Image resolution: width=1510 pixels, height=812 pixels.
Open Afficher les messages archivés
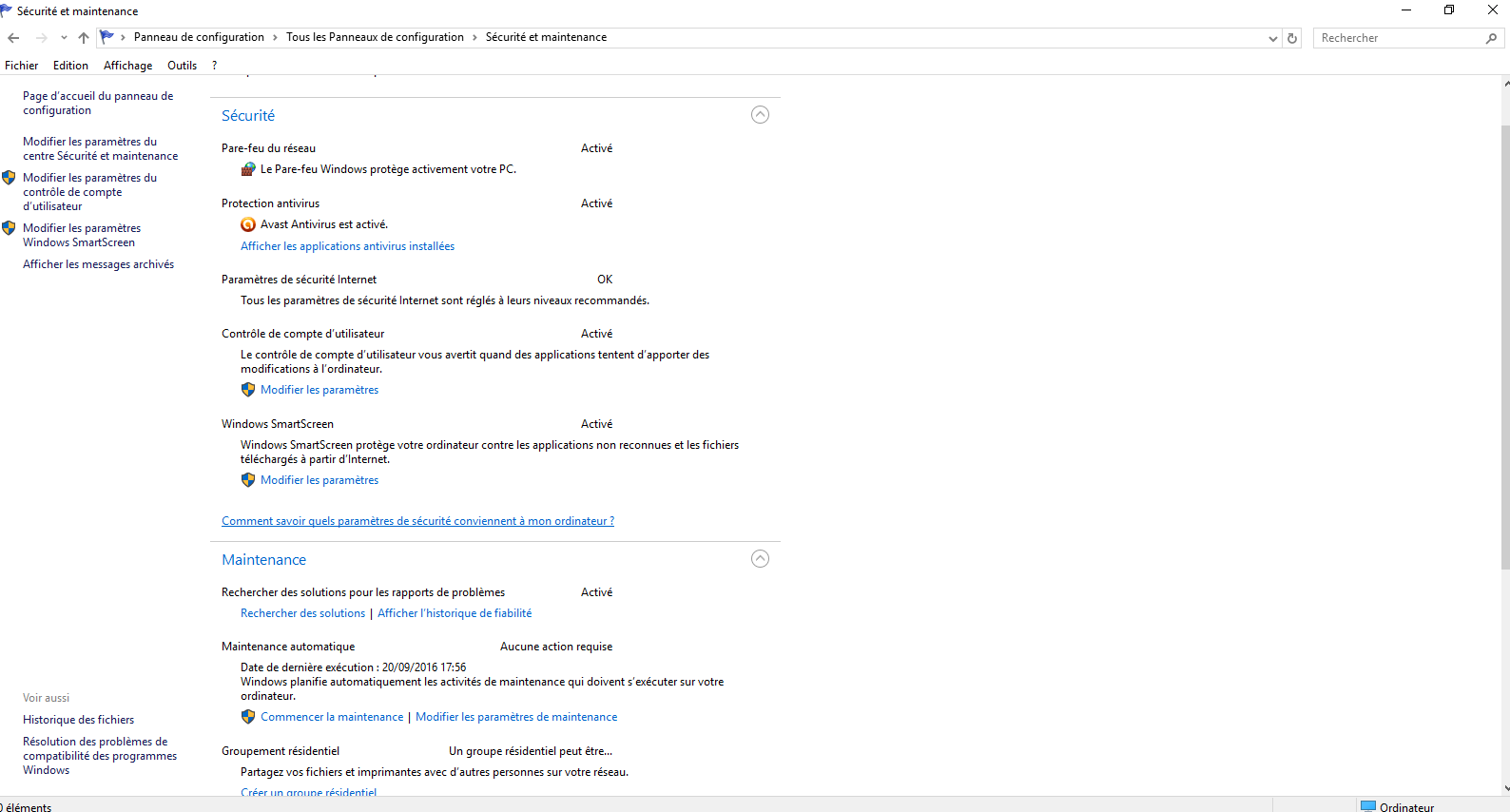click(x=98, y=264)
